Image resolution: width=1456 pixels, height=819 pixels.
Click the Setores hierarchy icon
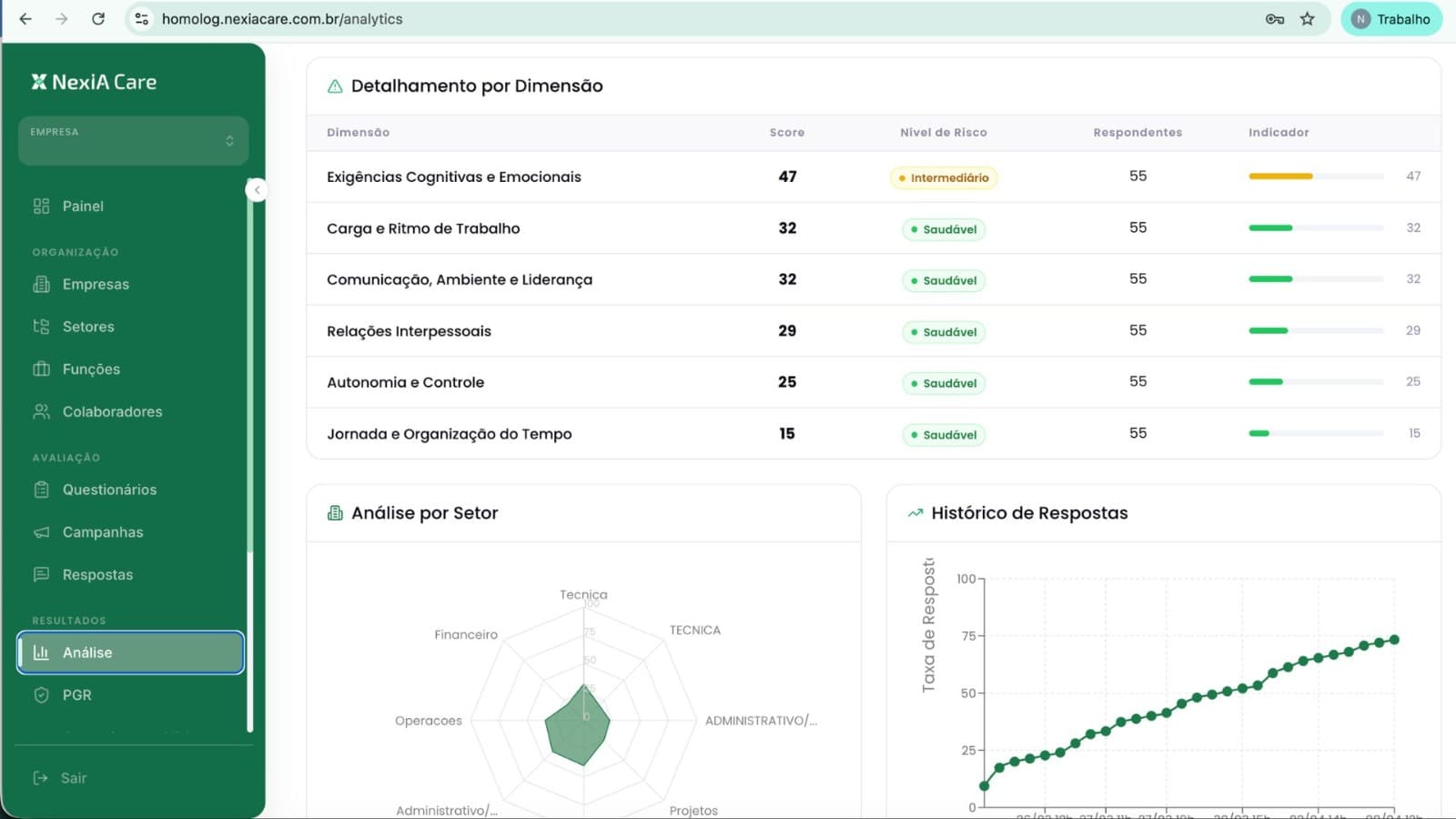(x=41, y=327)
